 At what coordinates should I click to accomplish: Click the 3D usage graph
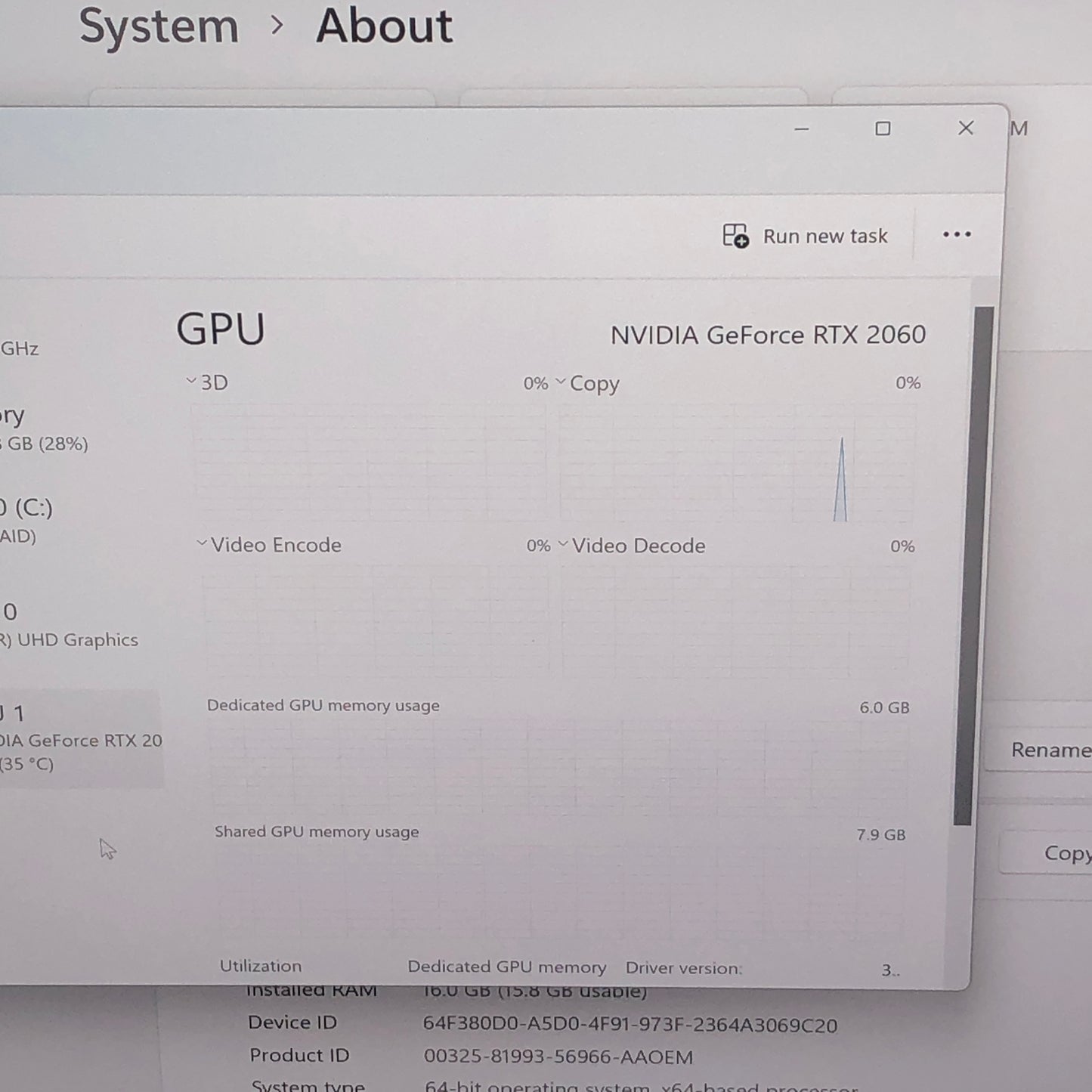click(x=368, y=462)
